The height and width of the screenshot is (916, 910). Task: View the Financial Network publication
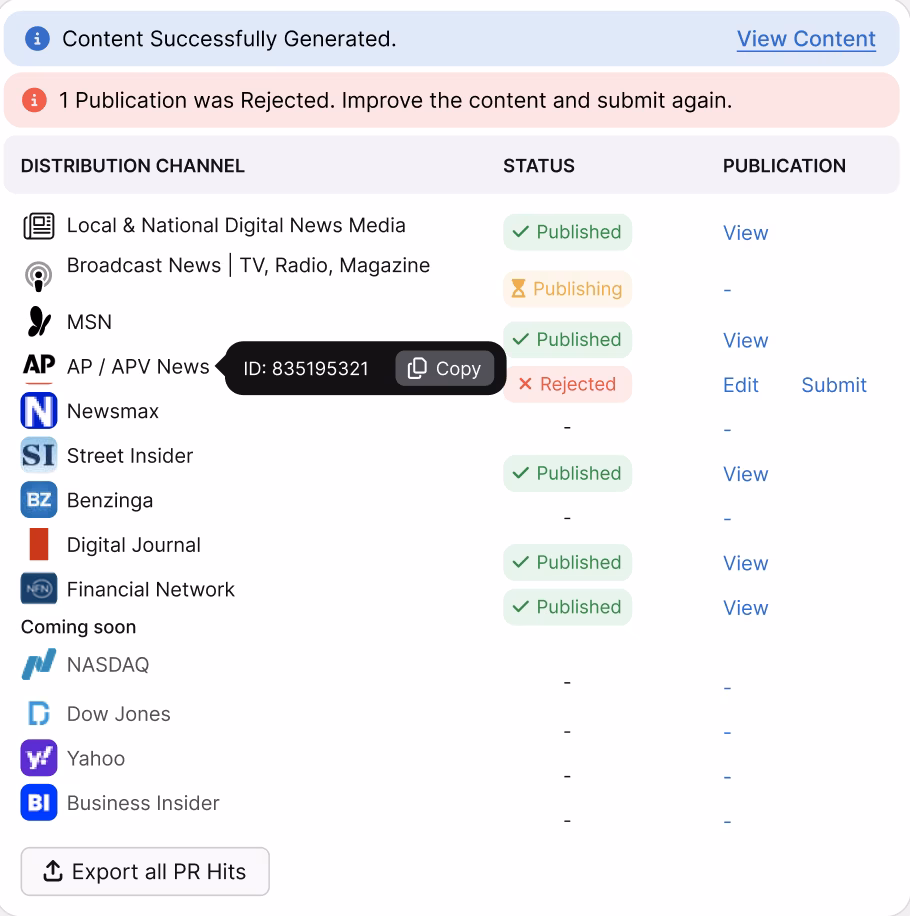coord(745,608)
